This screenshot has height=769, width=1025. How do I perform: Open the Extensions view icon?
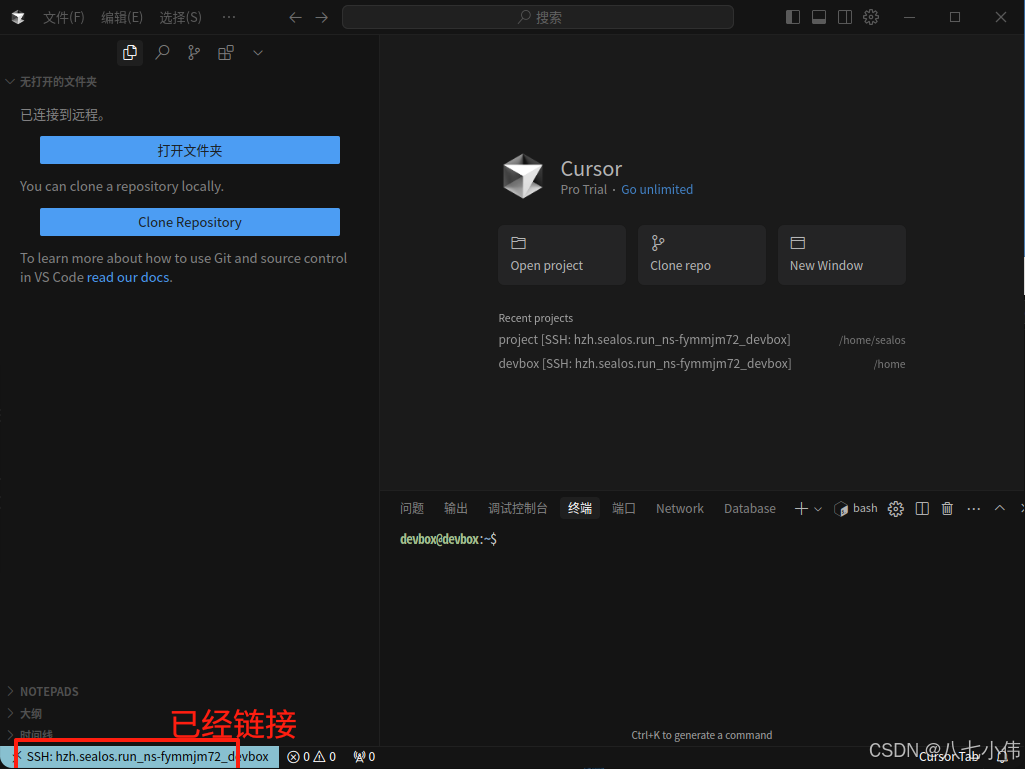coord(226,52)
